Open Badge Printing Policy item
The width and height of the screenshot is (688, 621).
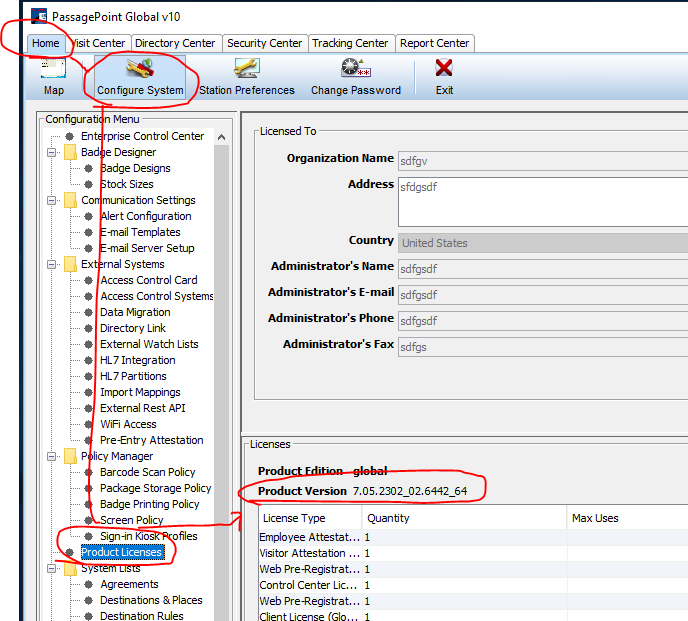pyautogui.click(x=150, y=504)
